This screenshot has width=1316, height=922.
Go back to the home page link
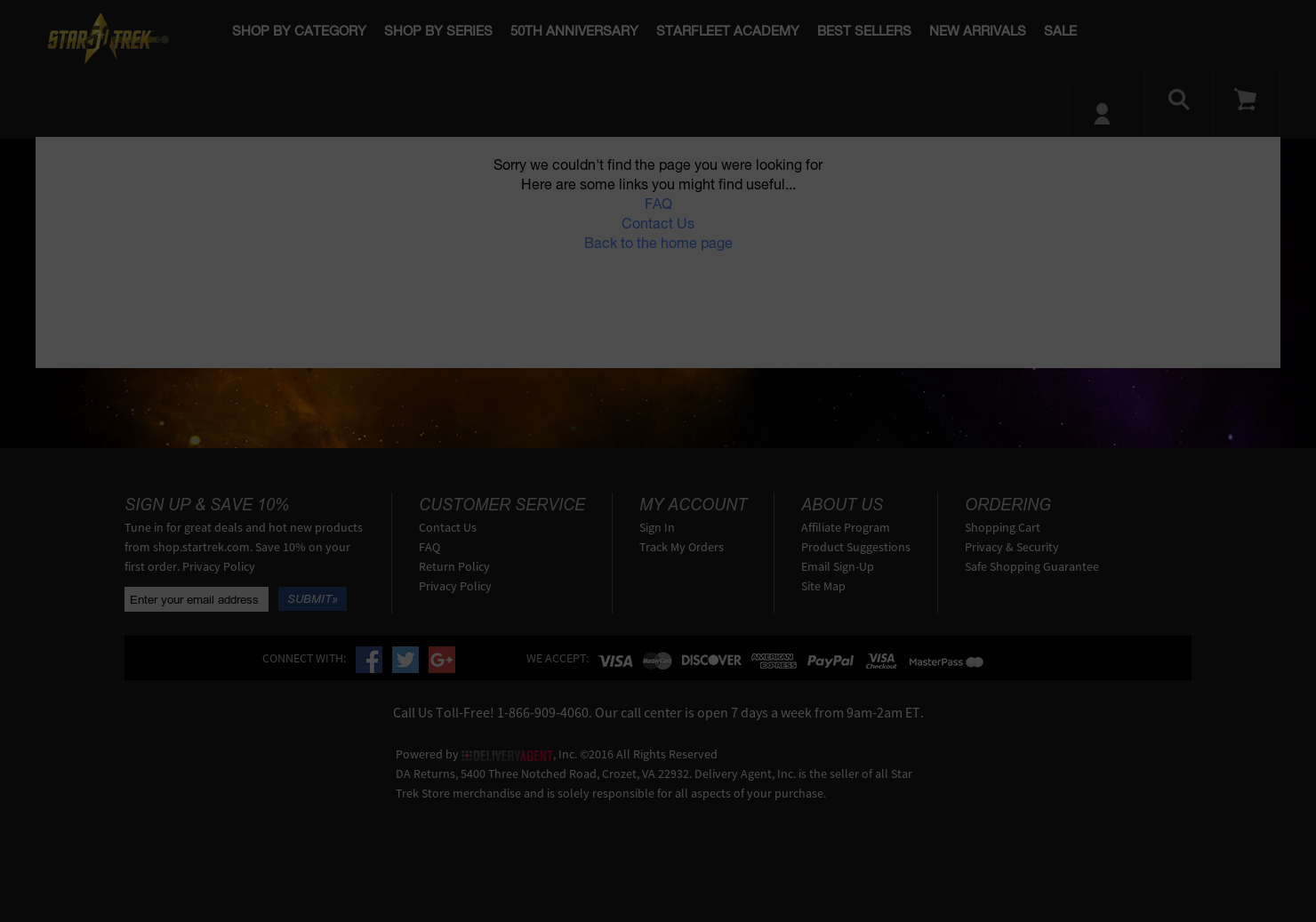coord(658,243)
